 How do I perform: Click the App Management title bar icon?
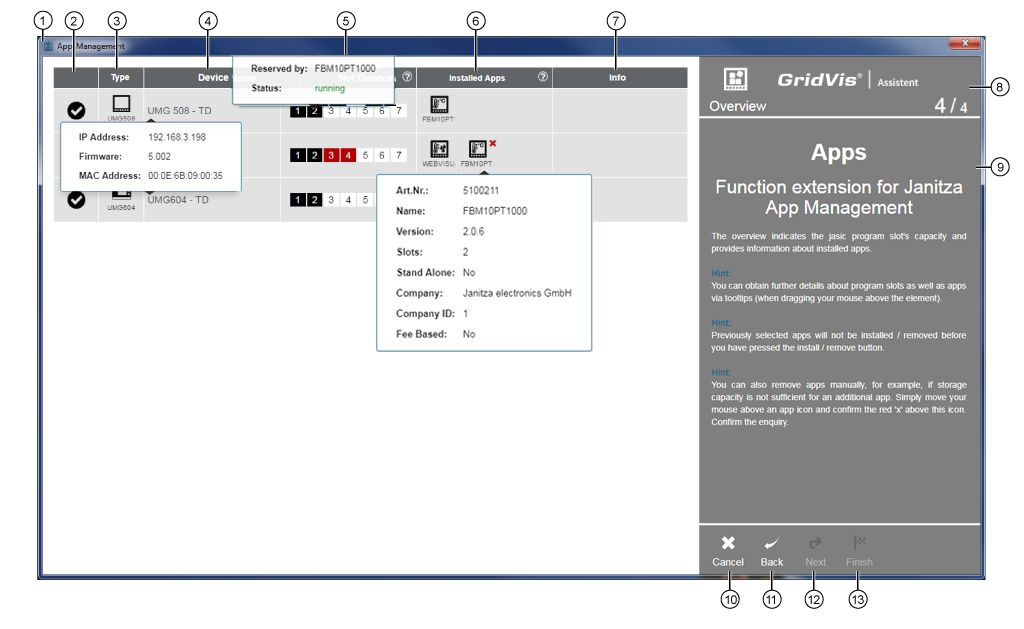[x=48, y=44]
